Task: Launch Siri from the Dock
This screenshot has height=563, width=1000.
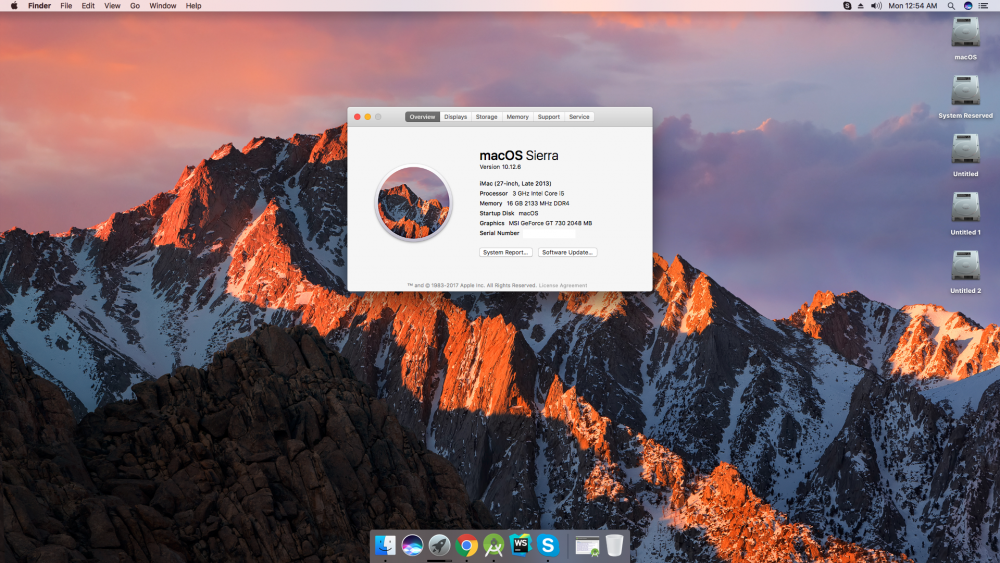Action: pos(412,545)
